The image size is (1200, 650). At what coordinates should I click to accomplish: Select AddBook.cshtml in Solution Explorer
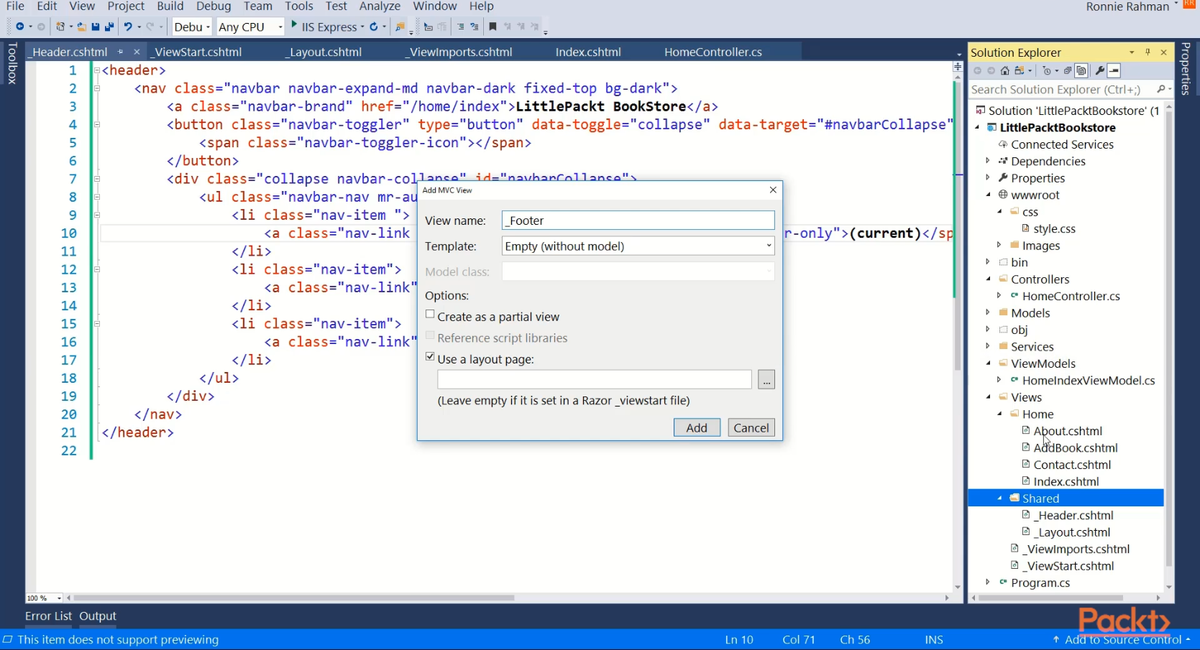pyautogui.click(x=1075, y=448)
